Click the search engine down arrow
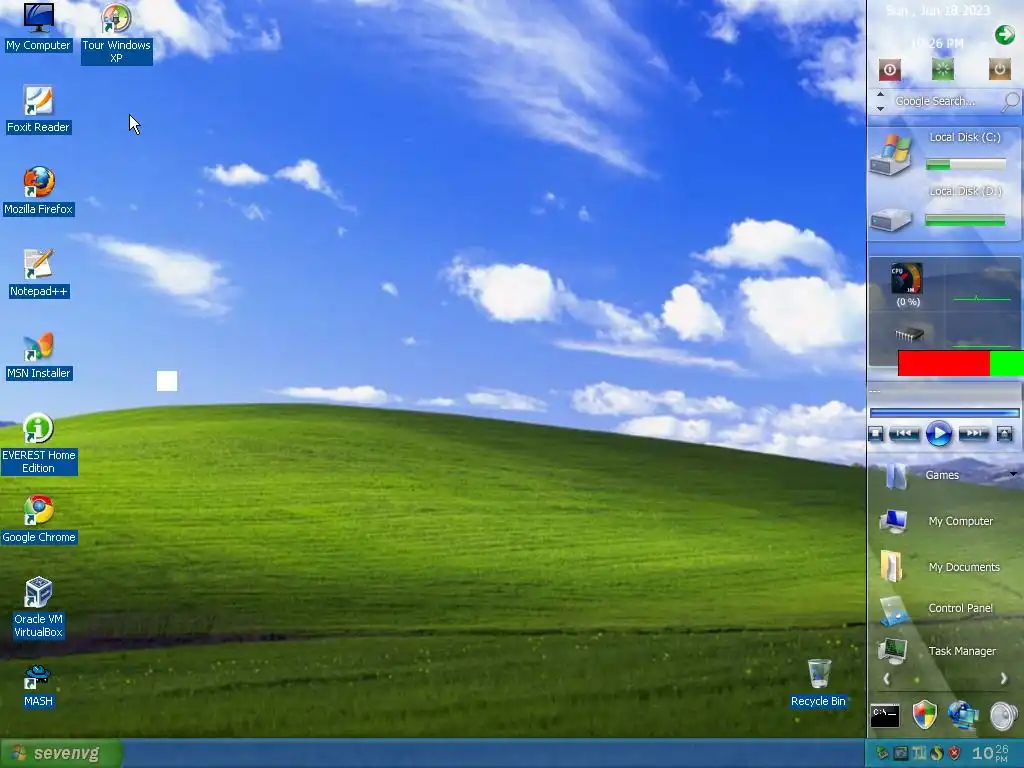This screenshot has width=1024, height=768. coord(880,108)
